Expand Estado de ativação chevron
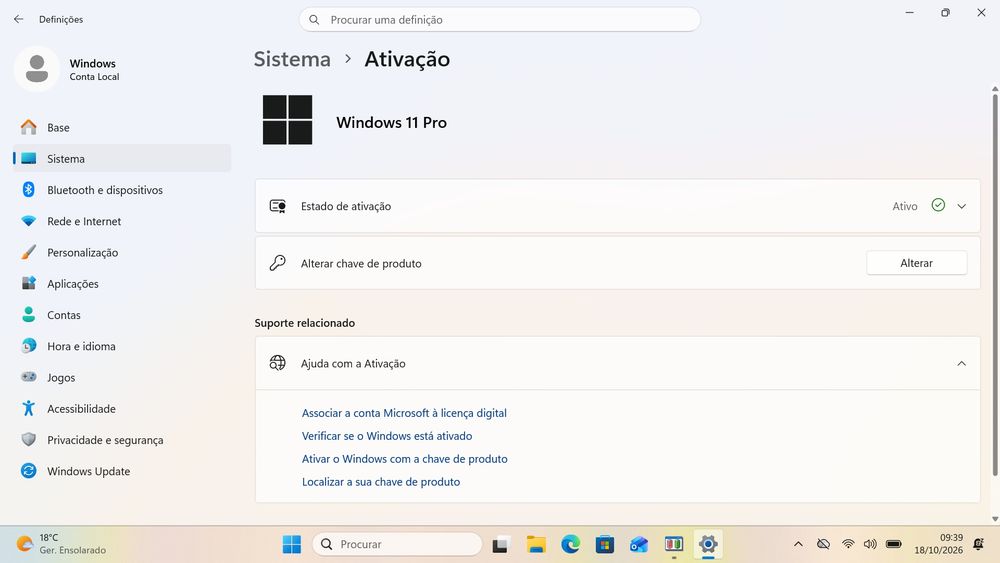The image size is (1000, 563). pyautogui.click(x=962, y=206)
